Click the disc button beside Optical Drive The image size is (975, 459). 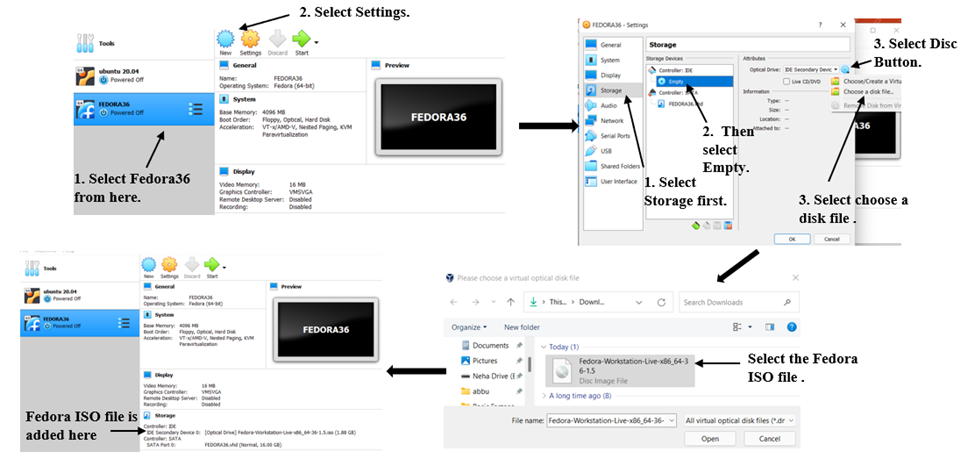845,68
